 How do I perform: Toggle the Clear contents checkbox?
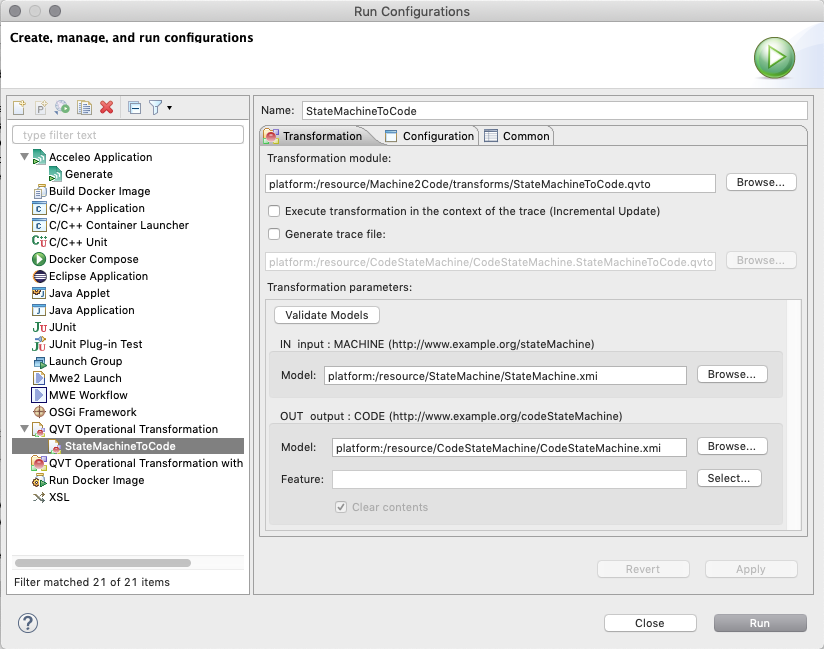click(x=341, y=507)
